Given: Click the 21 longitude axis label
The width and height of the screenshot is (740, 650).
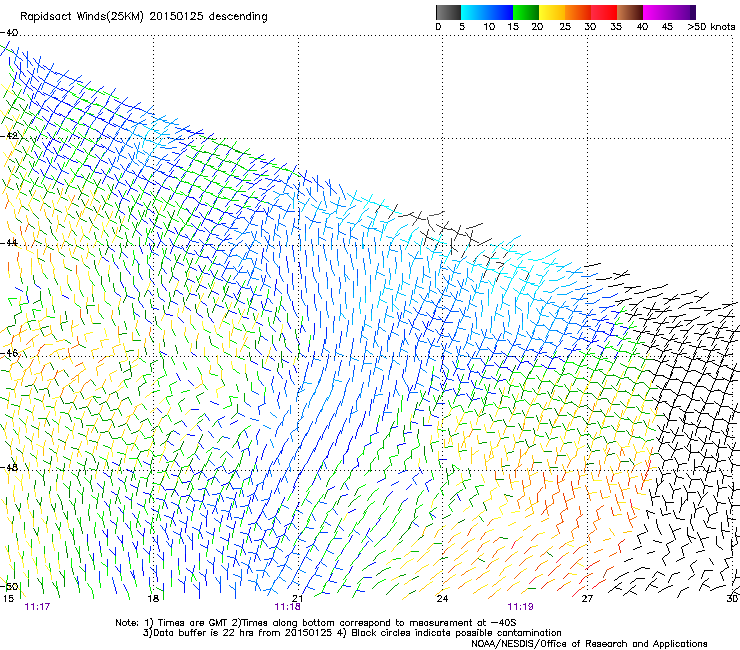Looking at the screenshot, I should (297, 599).
